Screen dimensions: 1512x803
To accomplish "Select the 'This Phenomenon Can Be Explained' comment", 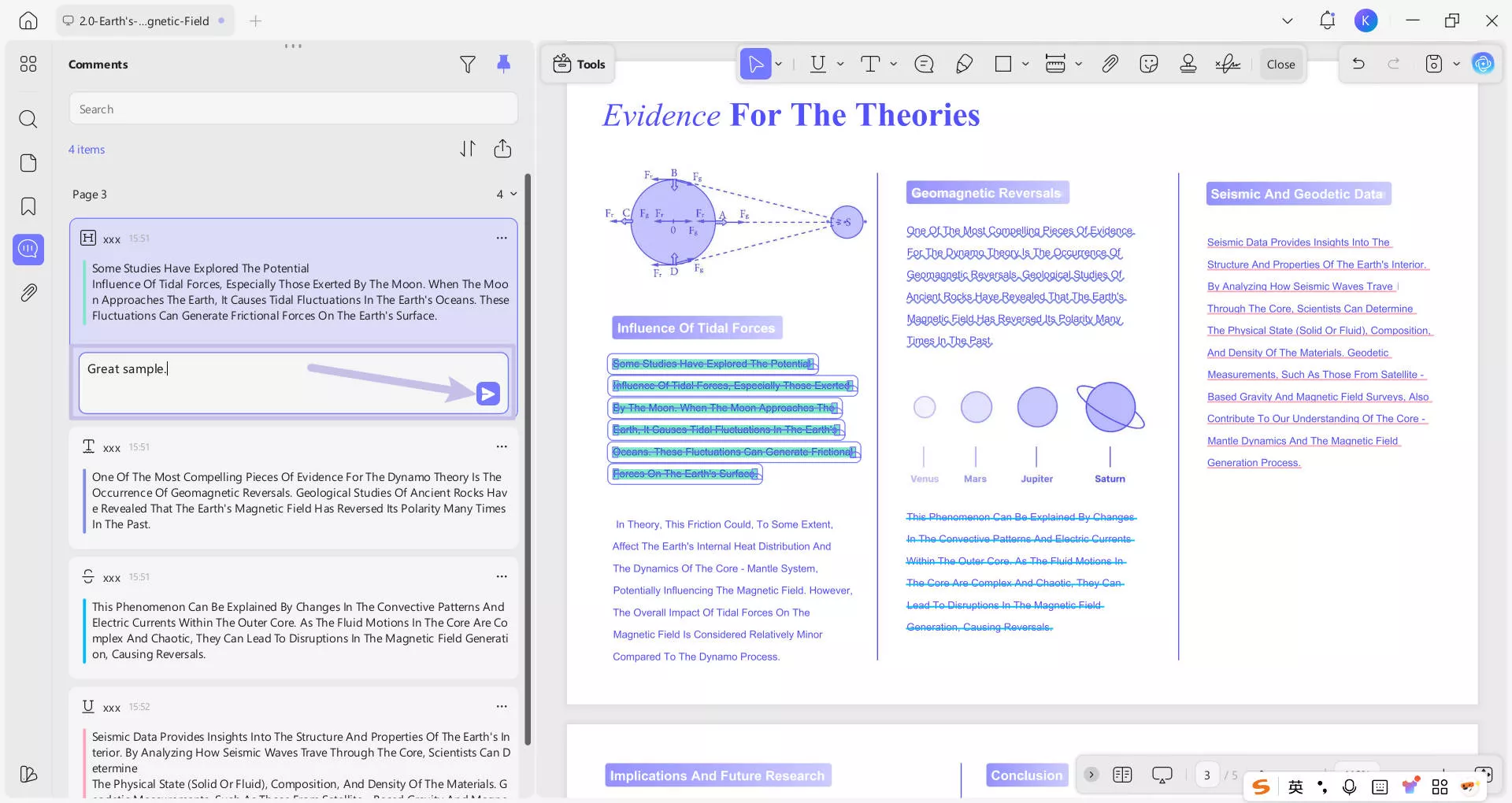I will [293, 618].
